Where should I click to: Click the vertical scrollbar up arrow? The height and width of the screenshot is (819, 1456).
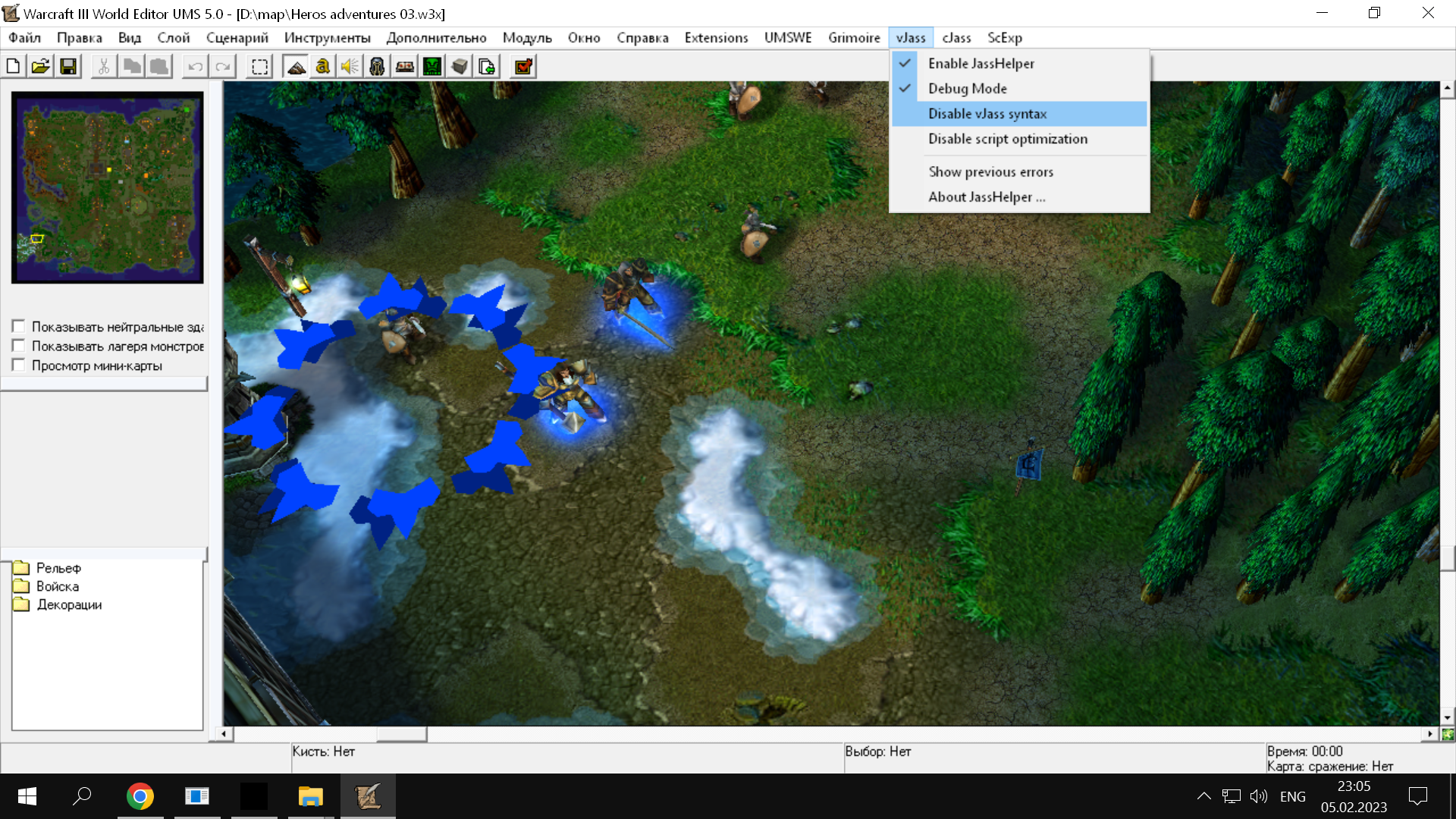(x=1448, y=89)
